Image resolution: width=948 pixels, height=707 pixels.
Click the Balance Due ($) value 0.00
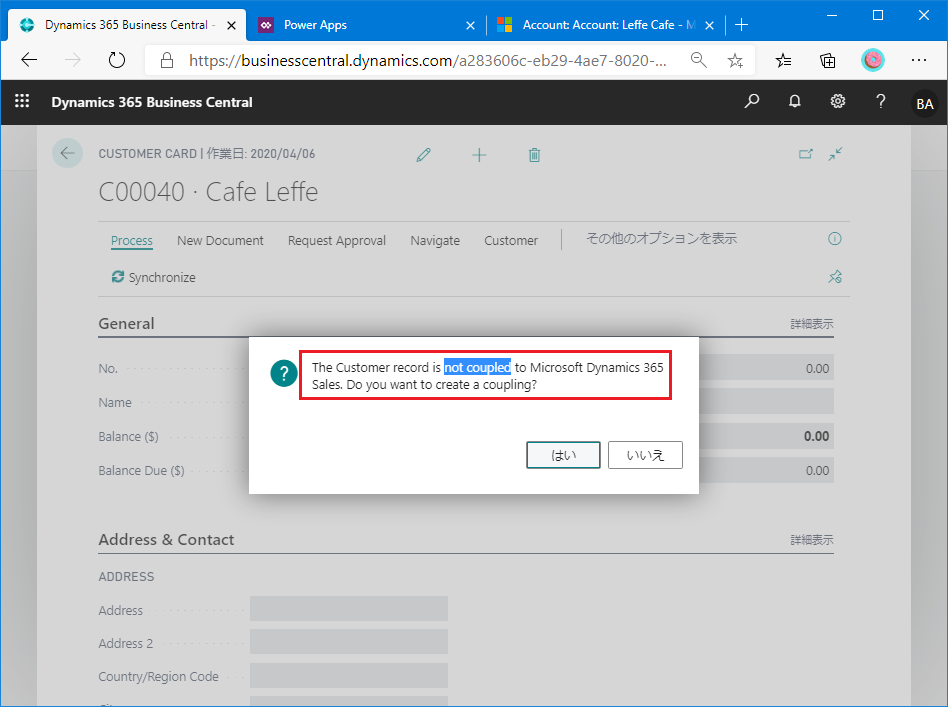click(817, 471)
